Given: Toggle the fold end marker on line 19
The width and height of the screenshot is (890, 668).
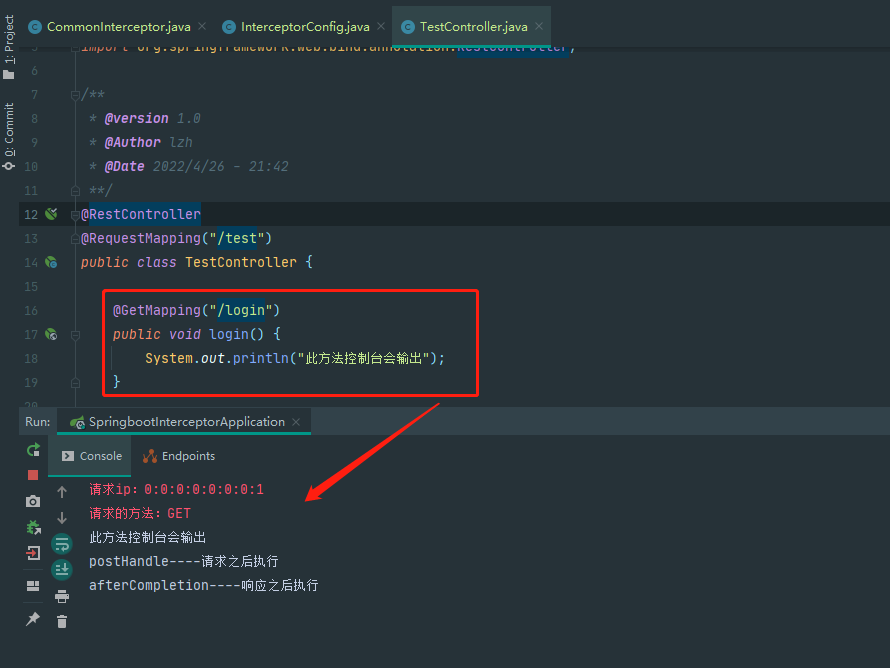Looking at the screenshot, I should click(75, 384).
